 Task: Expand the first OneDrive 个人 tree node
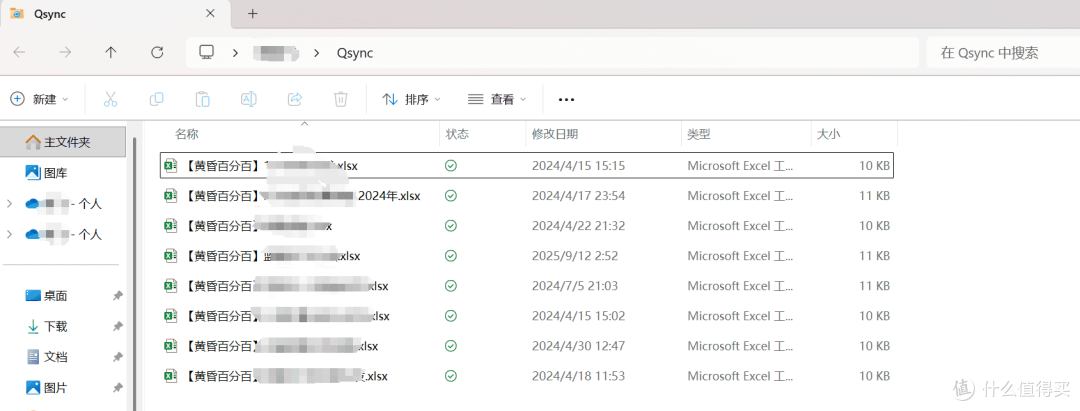9,203
